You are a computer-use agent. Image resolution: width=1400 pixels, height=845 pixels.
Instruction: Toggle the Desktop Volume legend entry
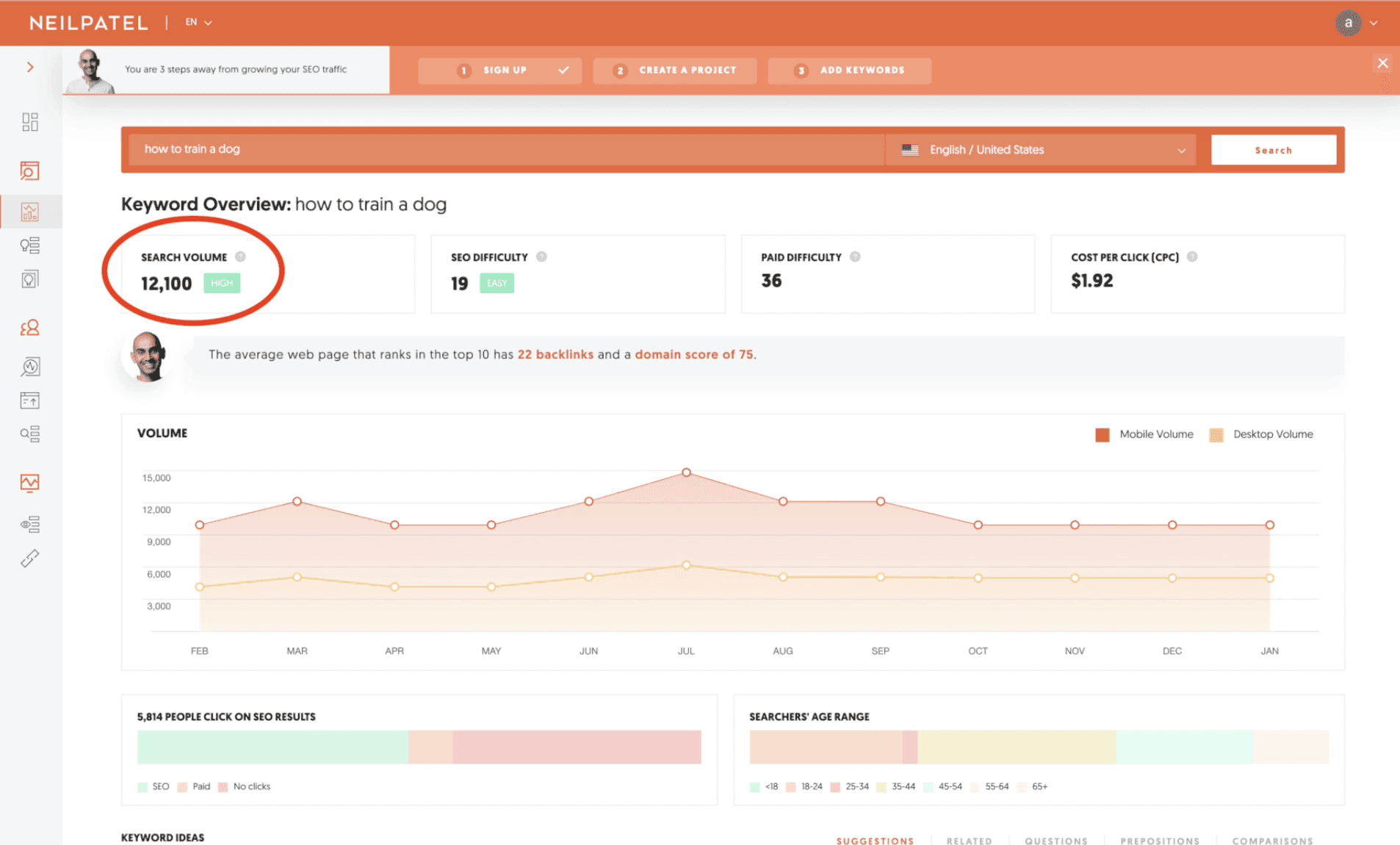pyautogui.click(x=1261, y=434)
